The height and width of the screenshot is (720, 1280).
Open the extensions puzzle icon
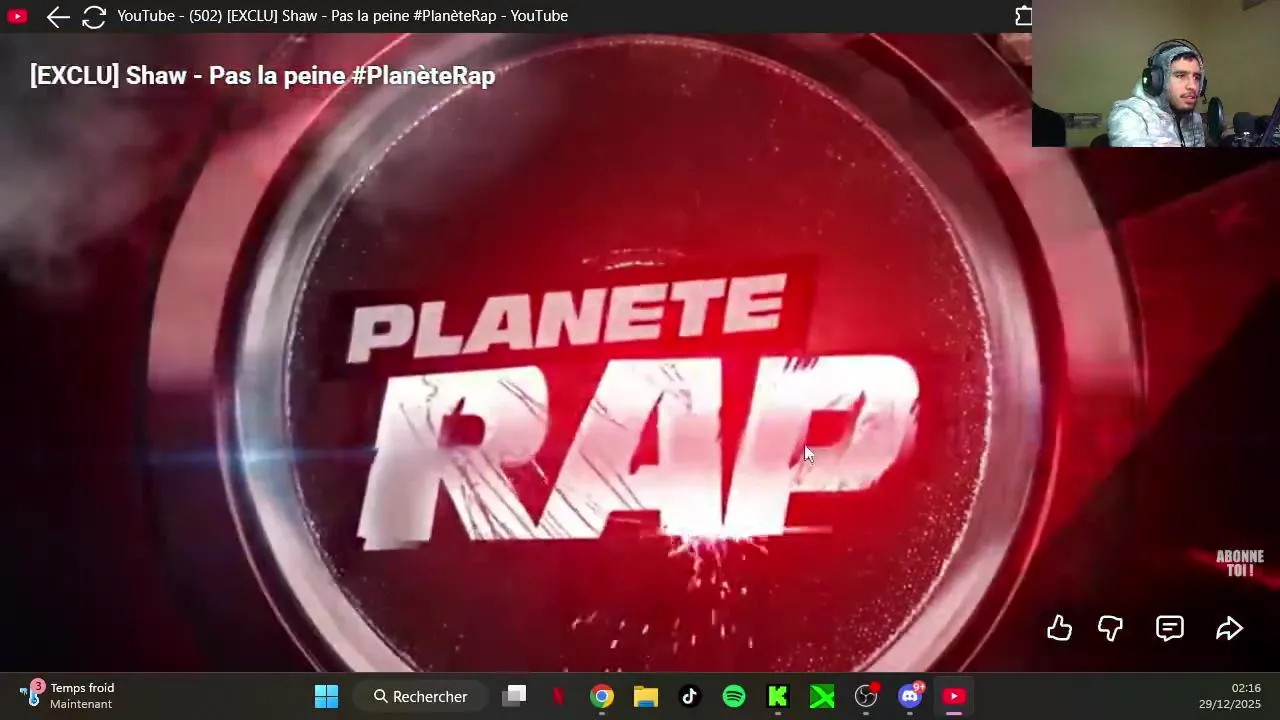tap(1023, 16)
